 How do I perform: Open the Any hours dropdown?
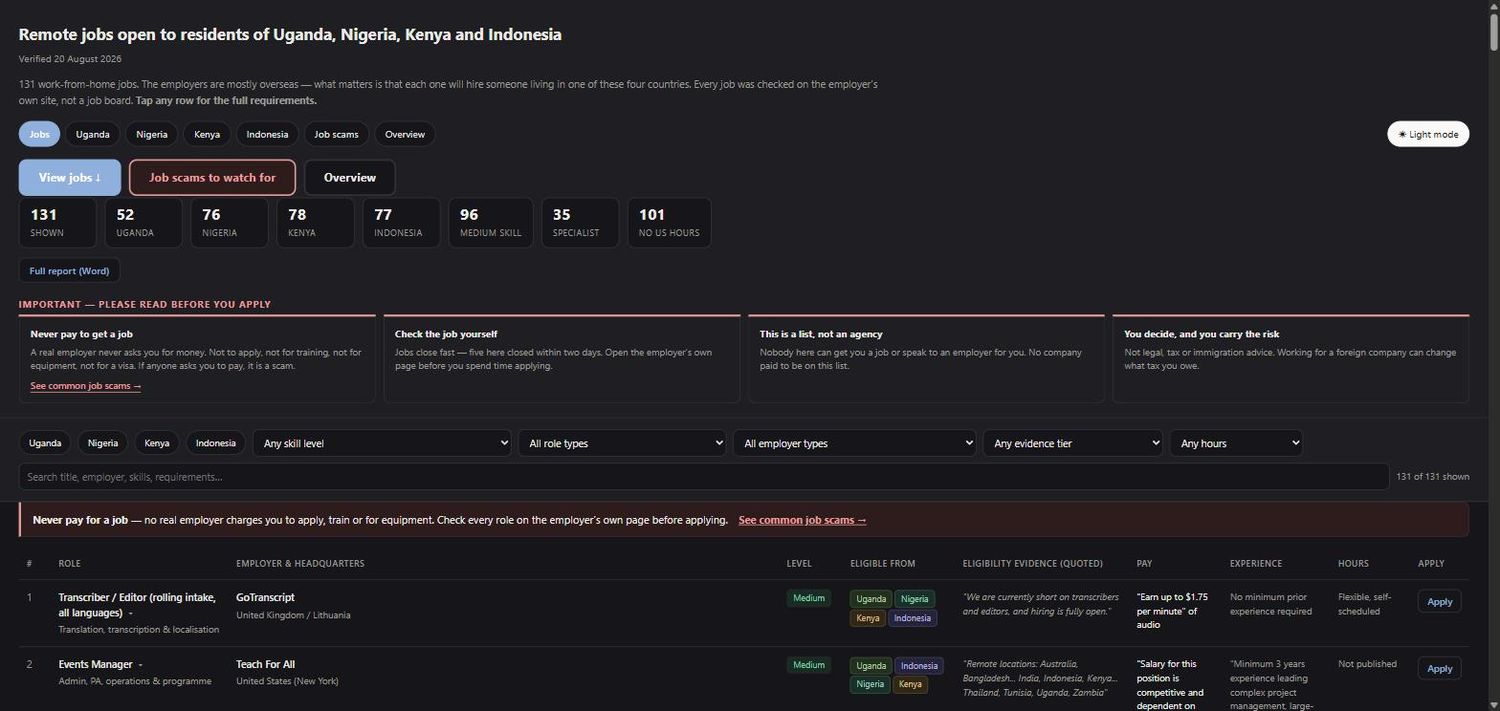[x=1236, y=443]
